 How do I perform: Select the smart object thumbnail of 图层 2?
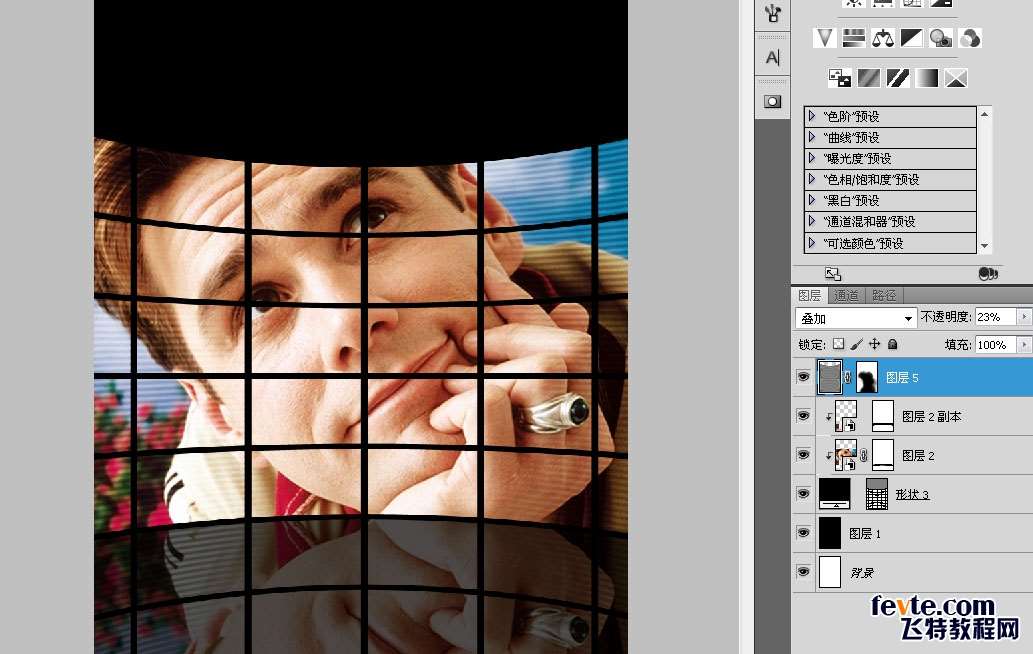pyautogui.click(x=846, y=455)
